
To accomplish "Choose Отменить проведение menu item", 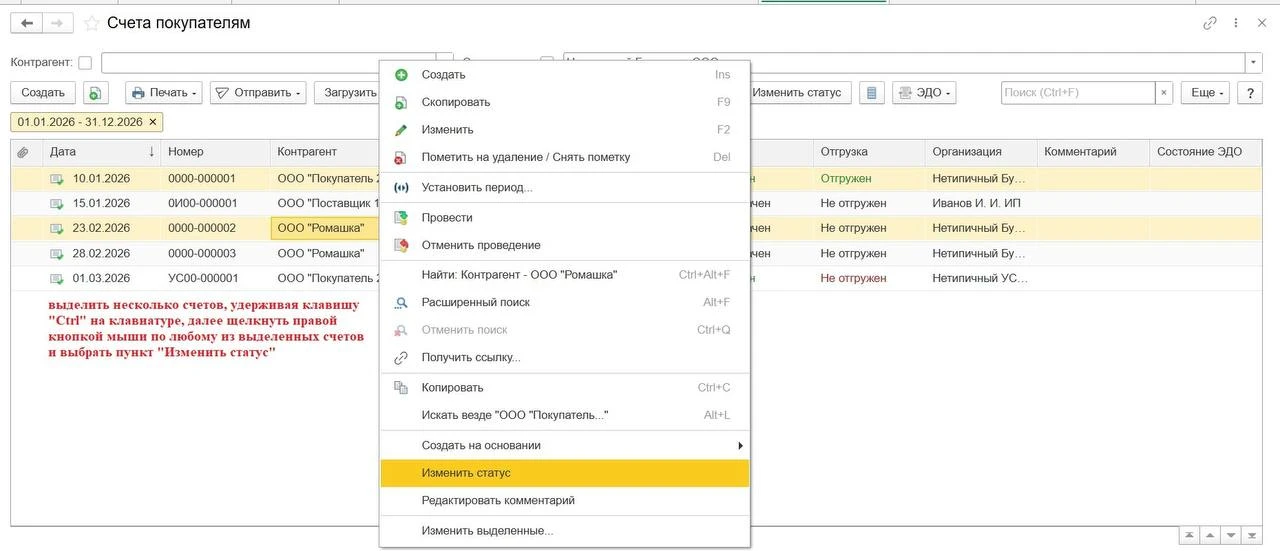I will 565,245.
